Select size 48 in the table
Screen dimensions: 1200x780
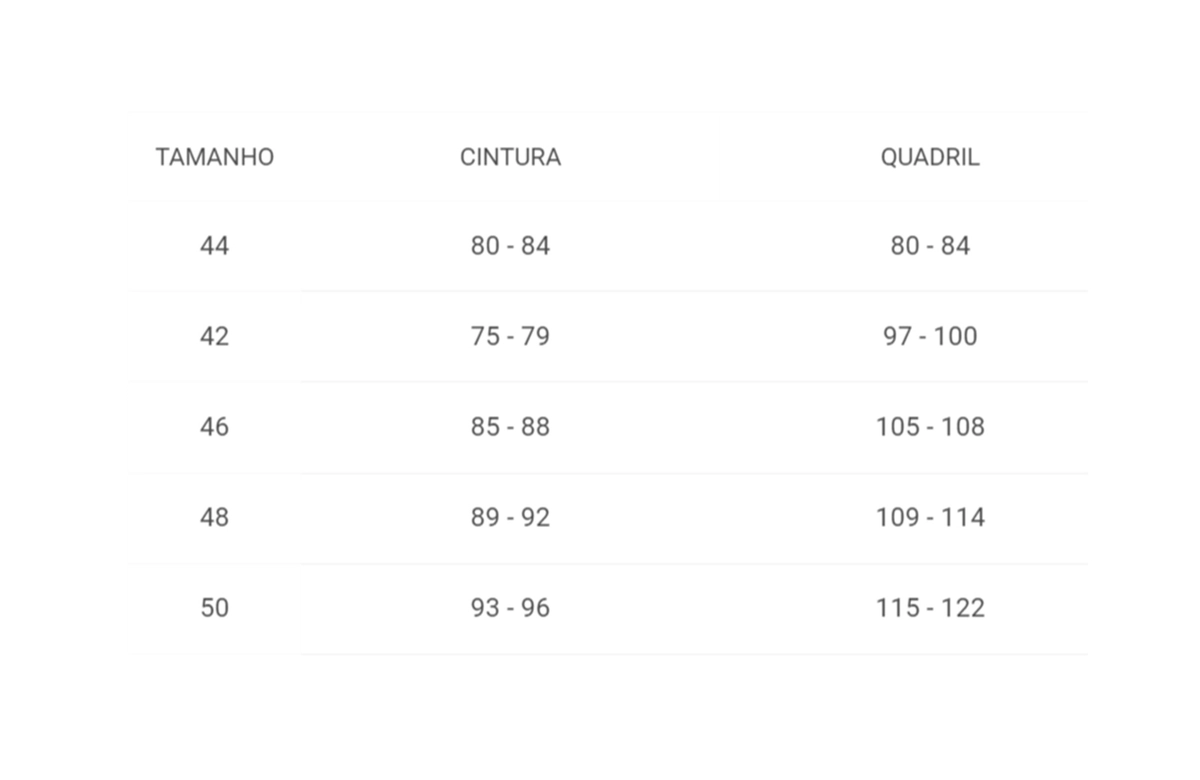[214, 517]
